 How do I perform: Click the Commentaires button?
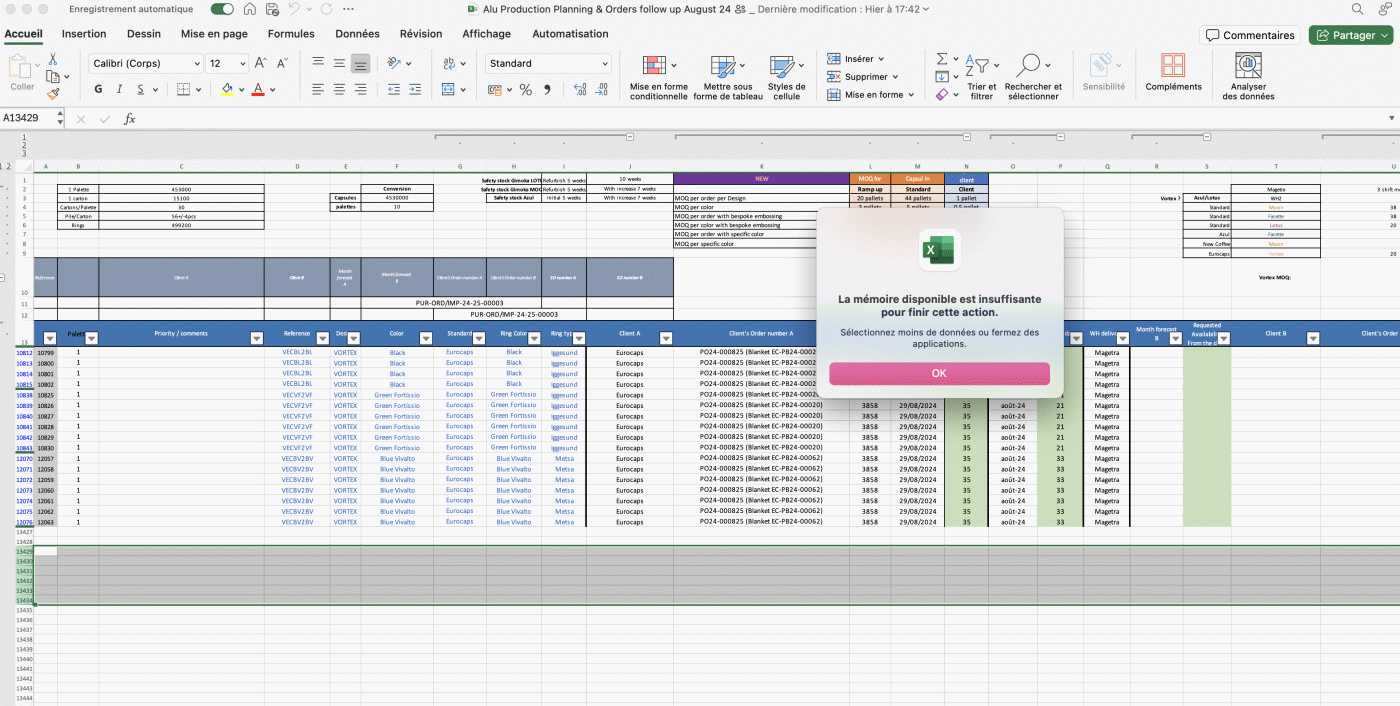1249,35
